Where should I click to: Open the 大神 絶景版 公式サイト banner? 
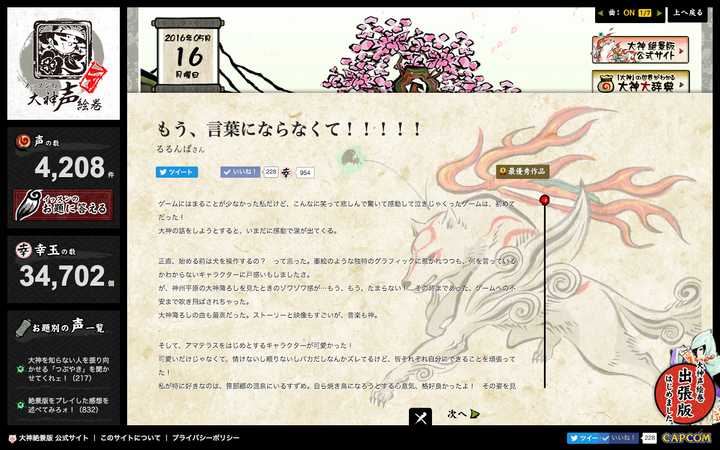(641, 50)
